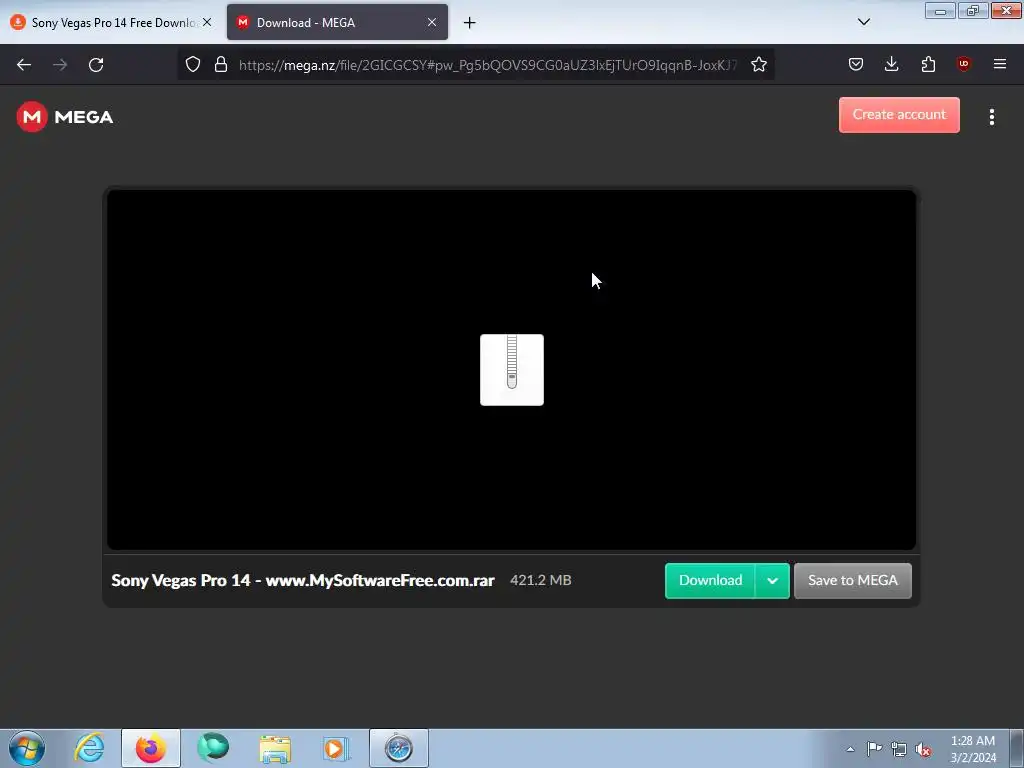Launch Internet Explorer from taskbar
The height and width of the screenshot is (768, 1024).
pyautogui.click(x=89, y=748)
